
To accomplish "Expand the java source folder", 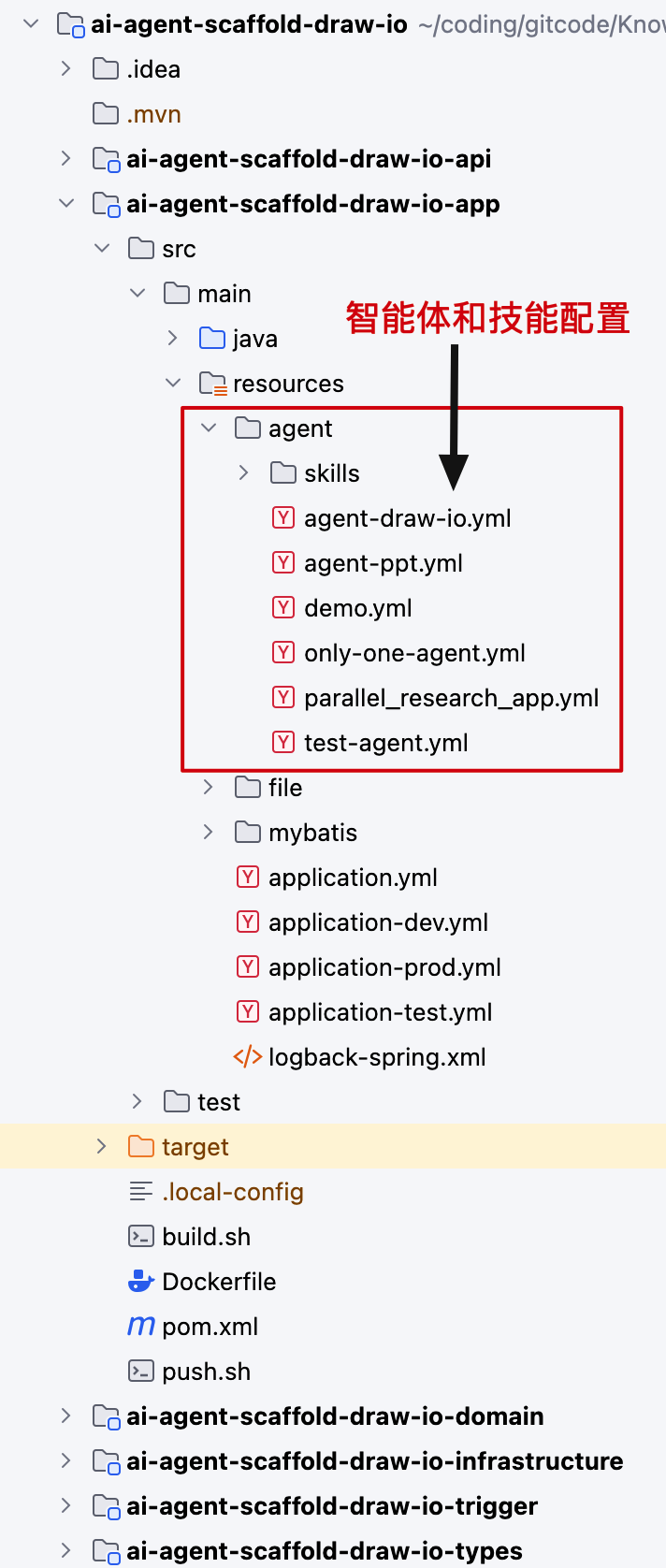I will click(x=172, y=339).
